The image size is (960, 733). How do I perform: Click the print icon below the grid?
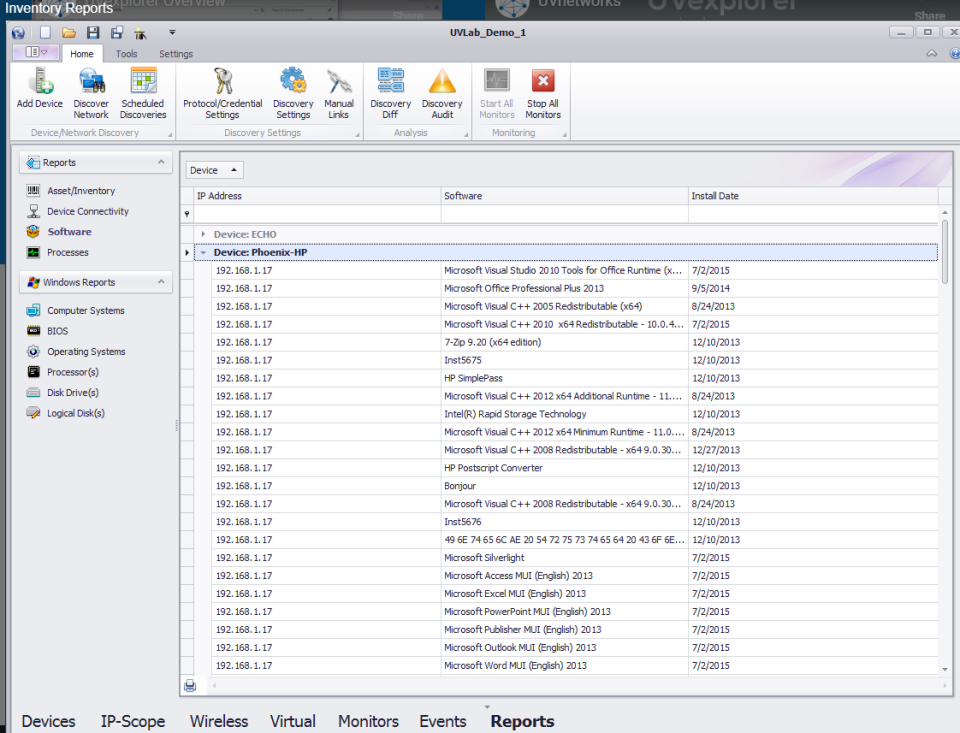coord(190,685)
